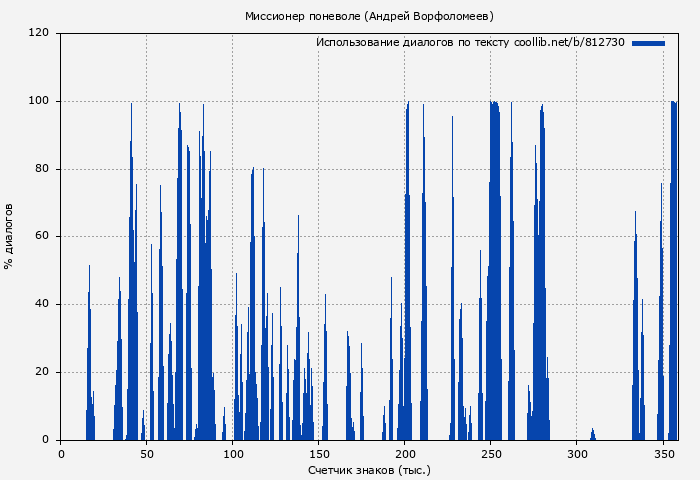Click the 20 tick on the vertical axis
This screenshot has height=480, width=700.
42,372
